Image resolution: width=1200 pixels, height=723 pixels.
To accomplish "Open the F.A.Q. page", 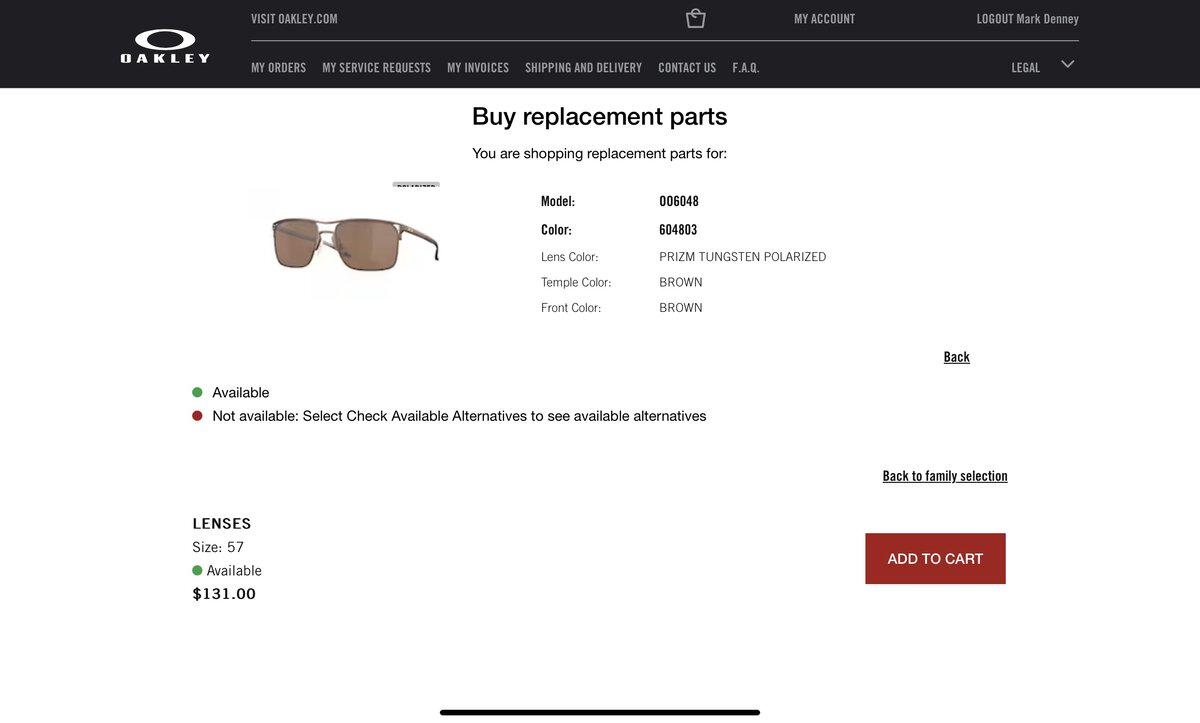I will tap(746, 68).
